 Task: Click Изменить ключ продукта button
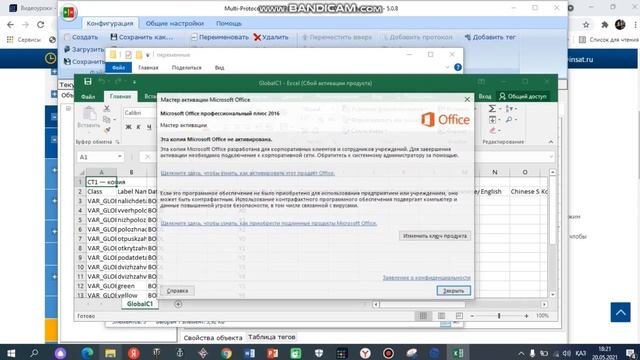(435, 236)
